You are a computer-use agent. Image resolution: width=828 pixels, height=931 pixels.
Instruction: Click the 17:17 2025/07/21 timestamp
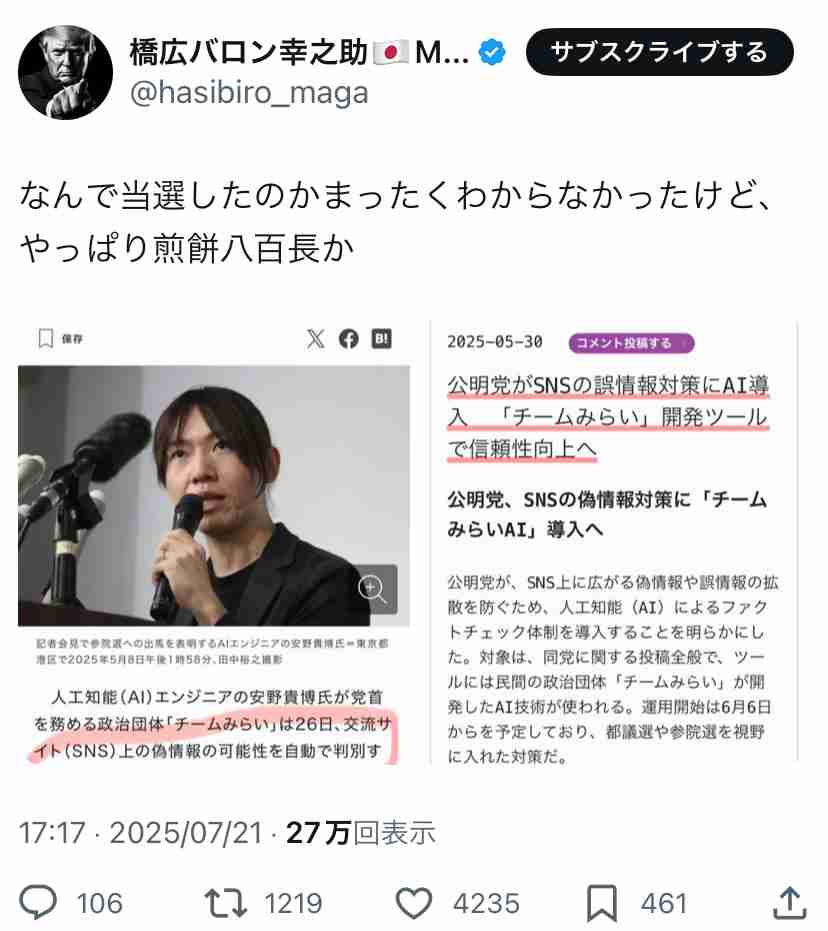pos(141,833)
